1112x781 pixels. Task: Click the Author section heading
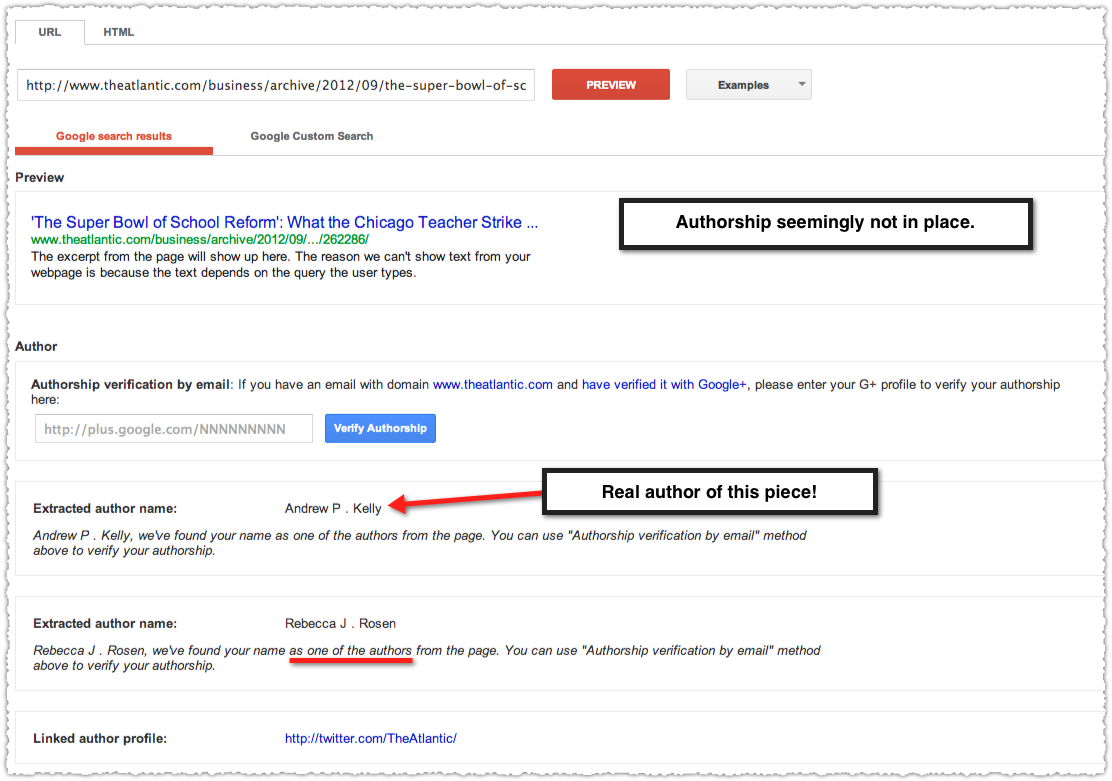pos(36,346)
